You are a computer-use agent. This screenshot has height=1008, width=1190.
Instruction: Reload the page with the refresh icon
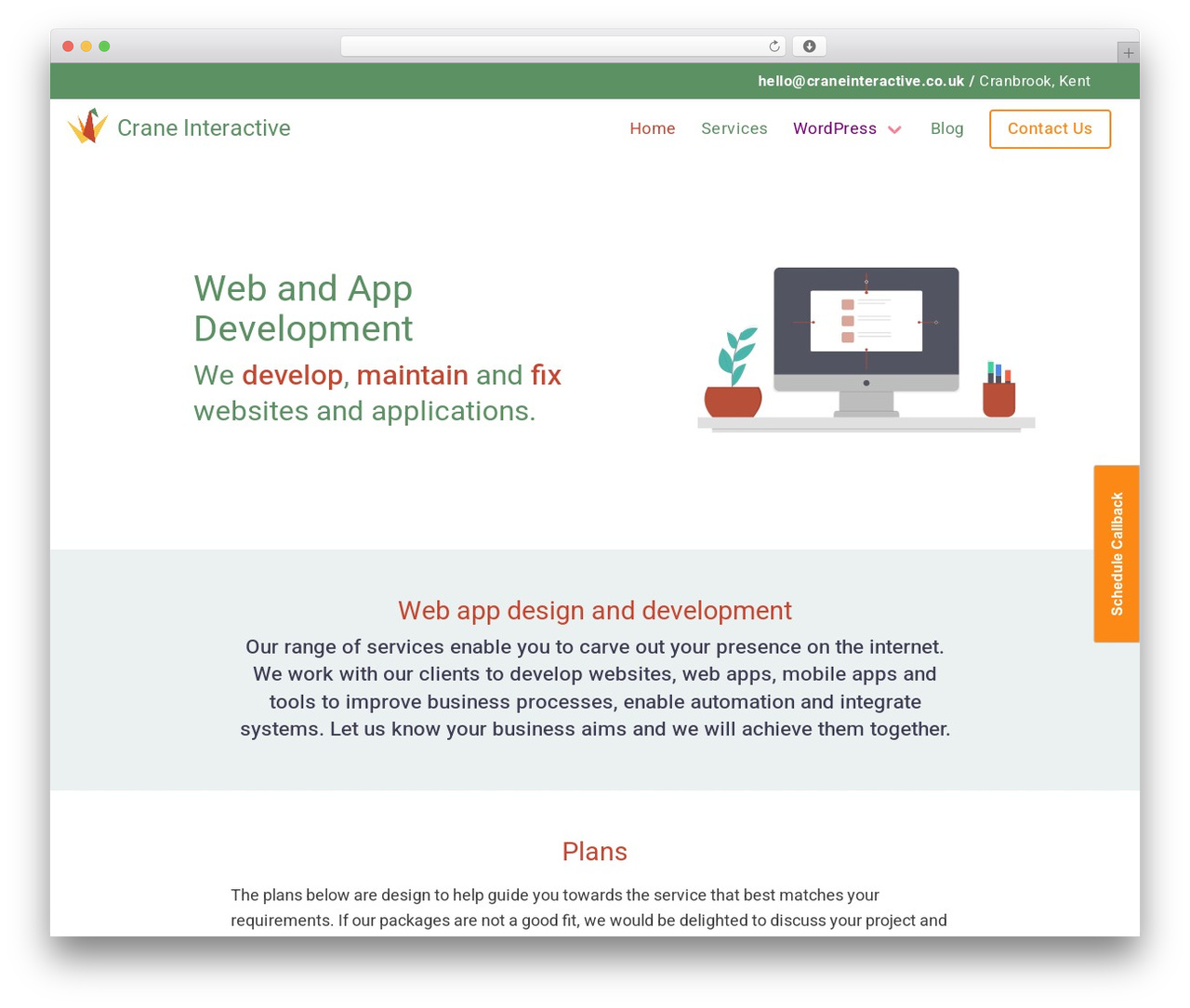pyautogui.click(x=774, y=46)
